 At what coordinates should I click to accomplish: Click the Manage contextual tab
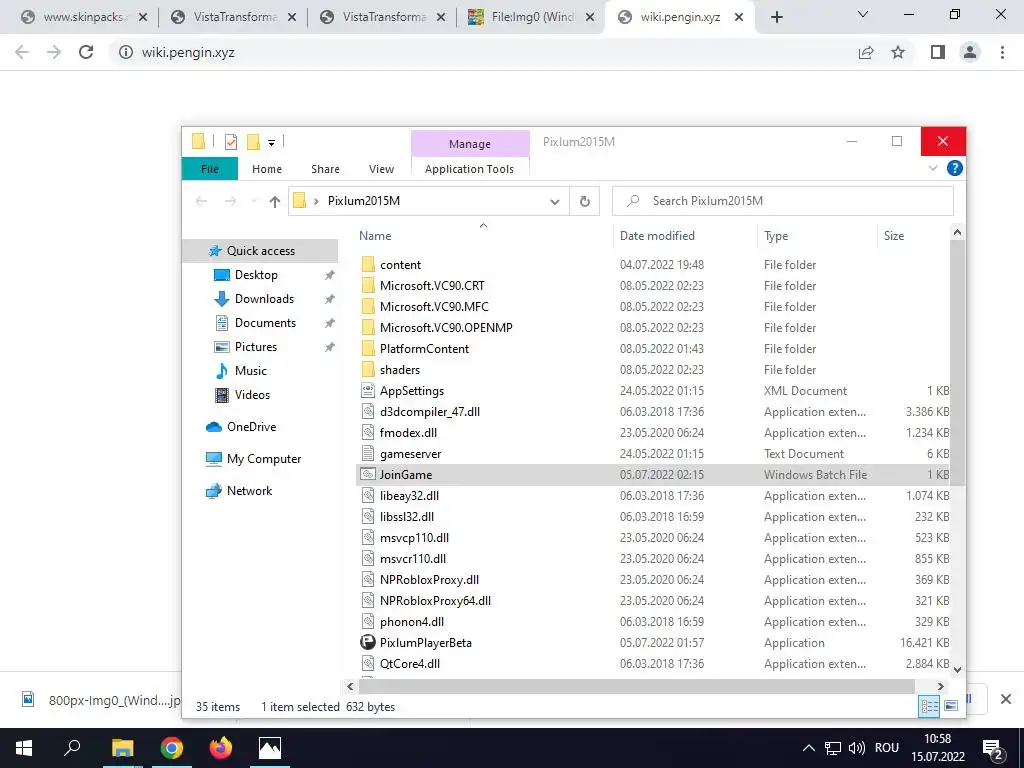[470, 144]
